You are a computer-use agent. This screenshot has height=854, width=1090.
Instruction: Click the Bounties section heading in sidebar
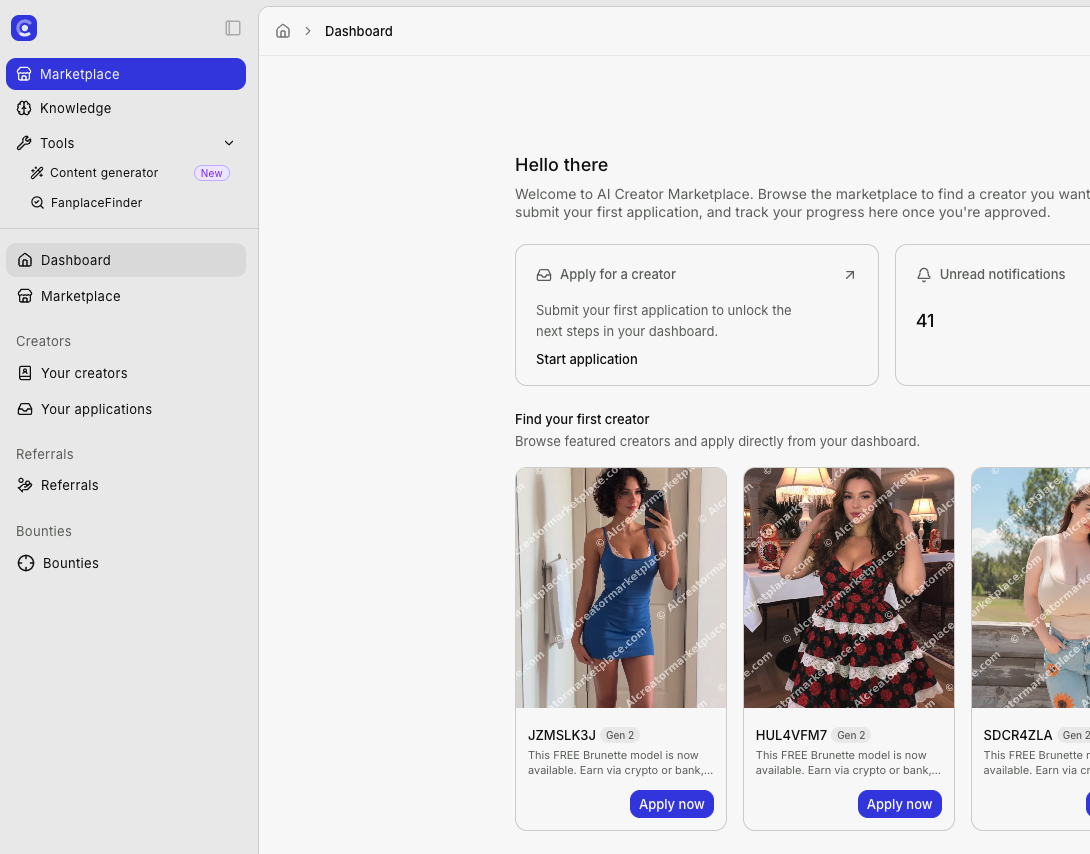pos(44,531)
